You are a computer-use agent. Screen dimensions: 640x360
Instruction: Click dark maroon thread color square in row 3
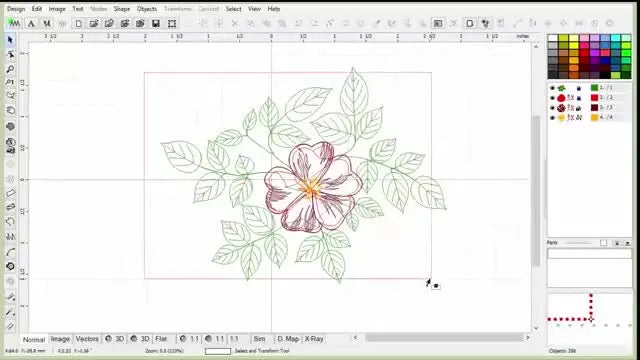pos(594,107)
